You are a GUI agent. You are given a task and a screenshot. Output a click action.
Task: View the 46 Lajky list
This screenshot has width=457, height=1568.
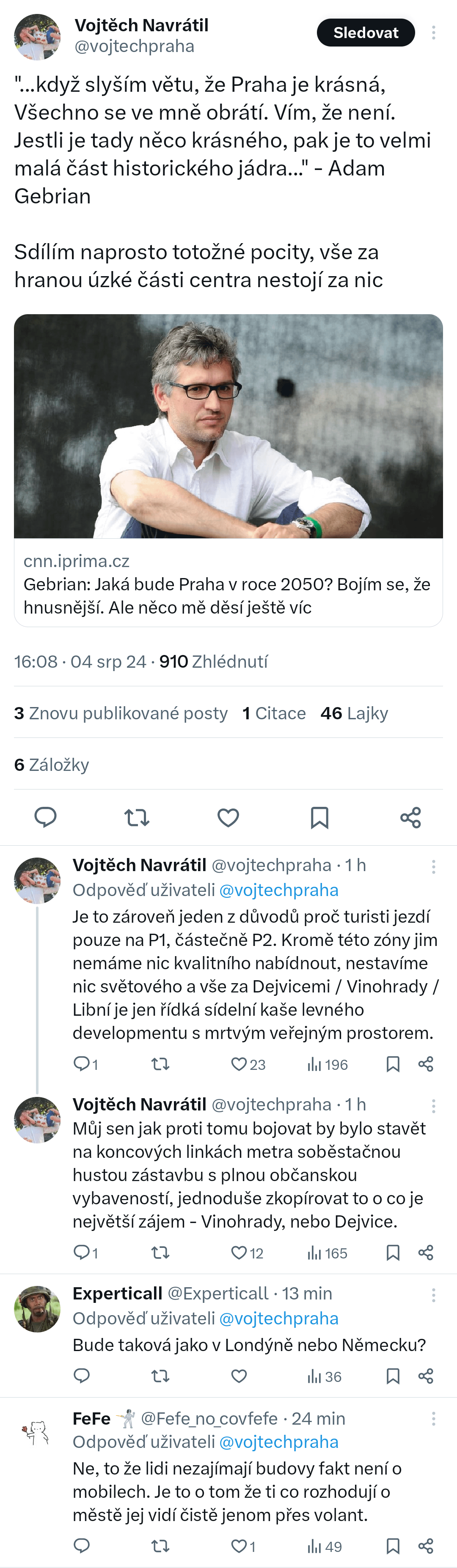point(354,713)
